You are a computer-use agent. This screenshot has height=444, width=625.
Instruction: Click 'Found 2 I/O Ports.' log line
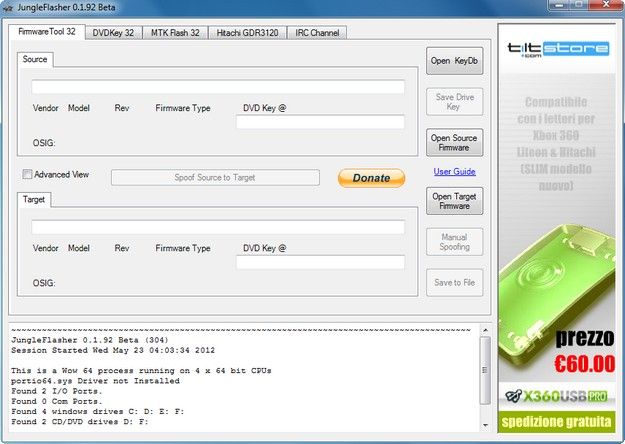(x=57, y=391)
